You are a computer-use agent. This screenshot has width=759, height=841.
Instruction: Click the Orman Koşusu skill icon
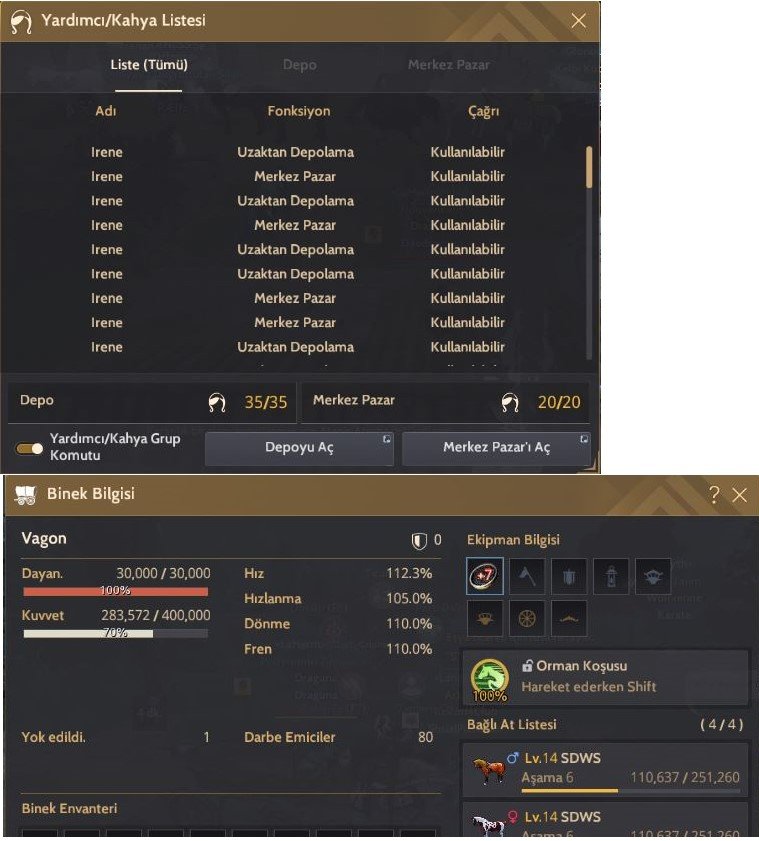click(489, 678)
